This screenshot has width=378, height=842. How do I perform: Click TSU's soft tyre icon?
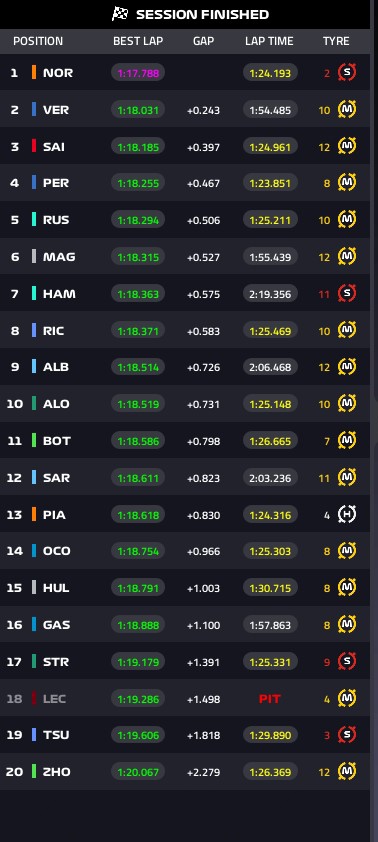347,735
